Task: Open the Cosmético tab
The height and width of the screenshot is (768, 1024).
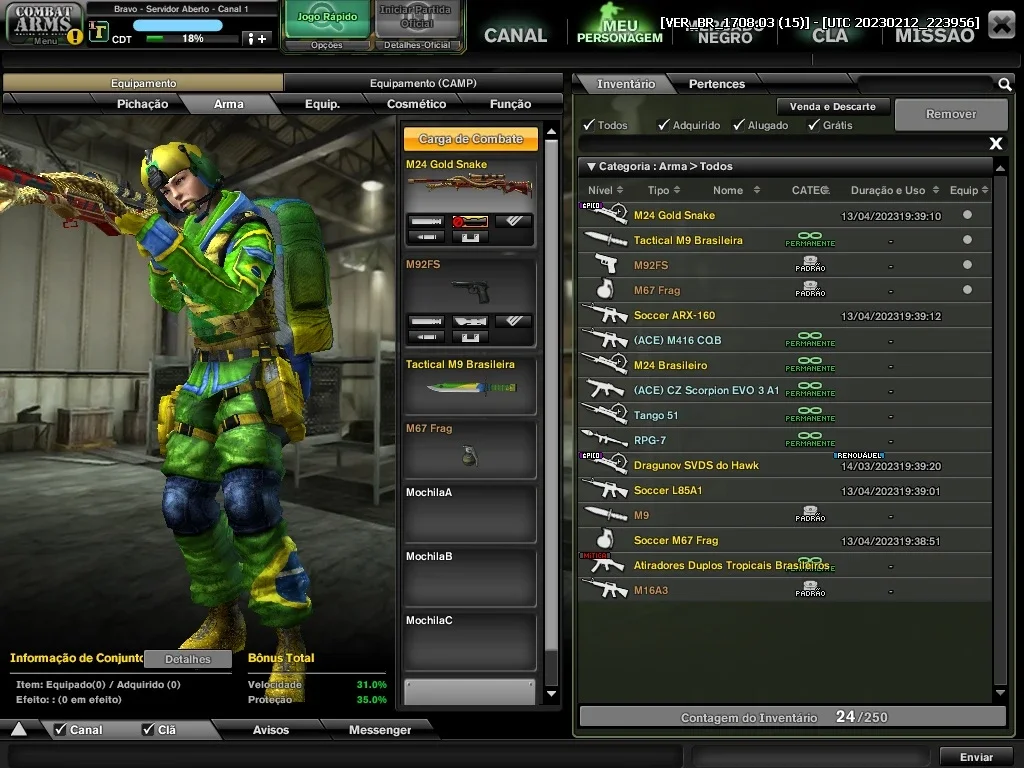Action: pos(416,104)
